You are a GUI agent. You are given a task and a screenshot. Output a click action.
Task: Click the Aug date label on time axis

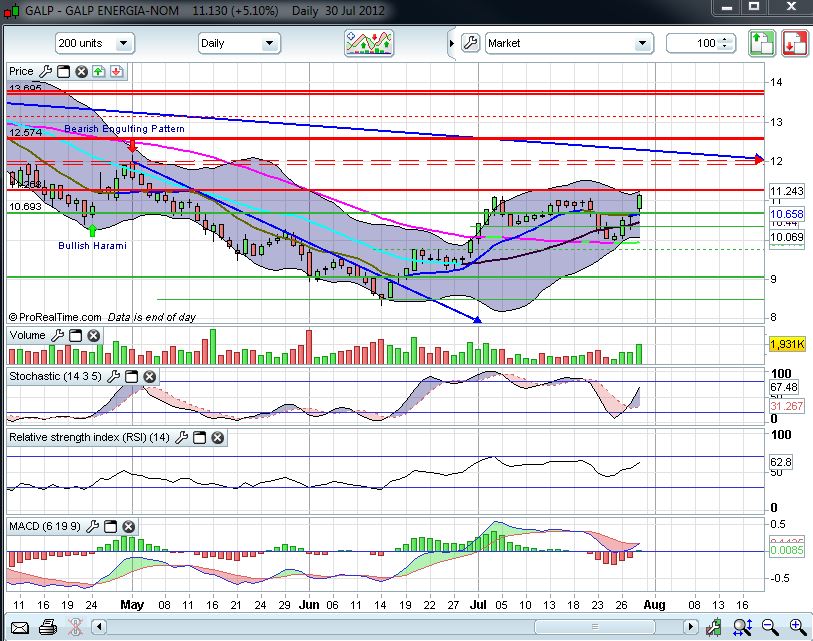pyautogui.click(x=655, y=605)
